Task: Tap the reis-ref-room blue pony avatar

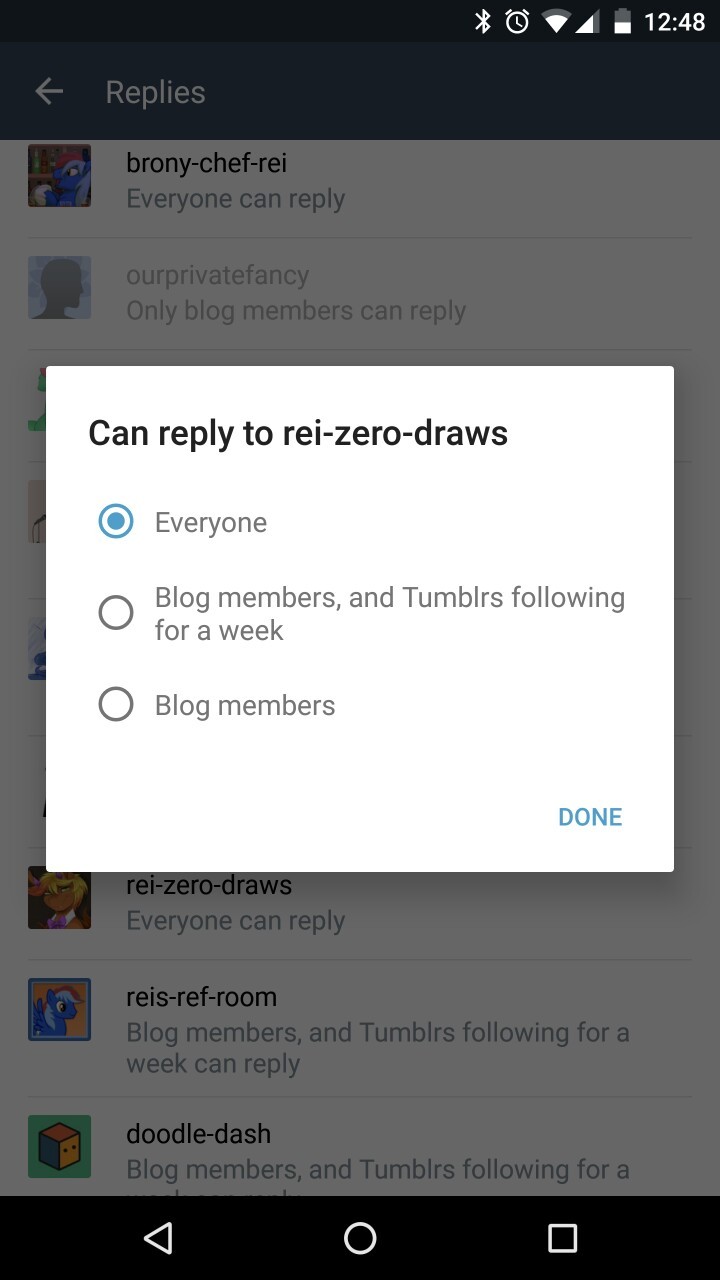Action: coord(59,1009)
